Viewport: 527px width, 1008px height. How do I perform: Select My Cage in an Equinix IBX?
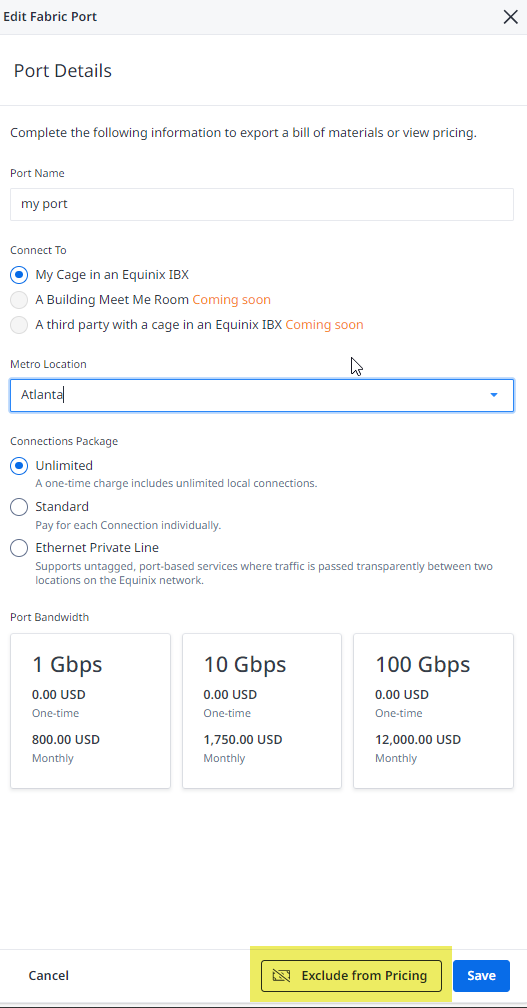point(19,274)
